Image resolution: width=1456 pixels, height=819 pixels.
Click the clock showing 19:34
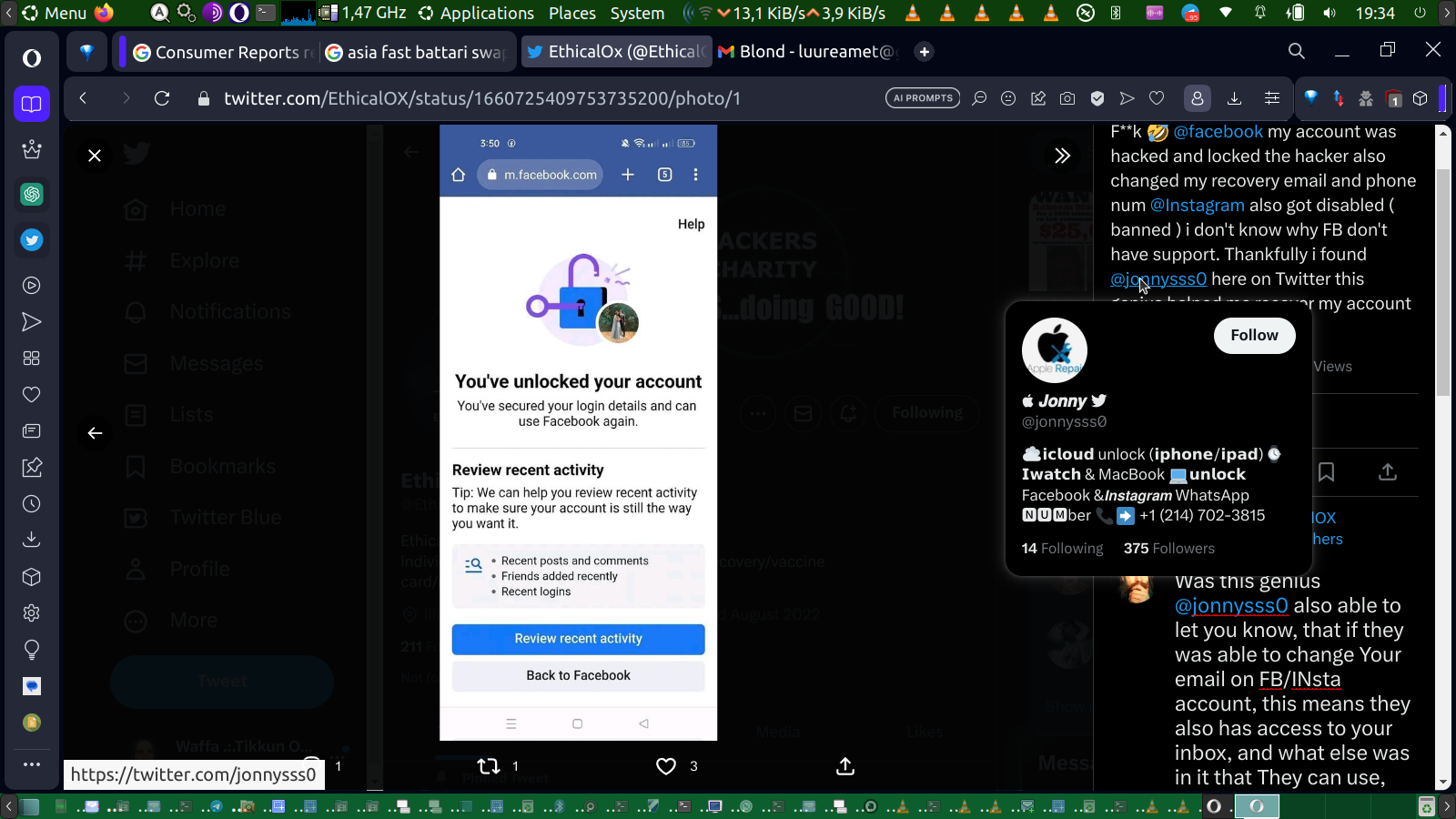1375,13
